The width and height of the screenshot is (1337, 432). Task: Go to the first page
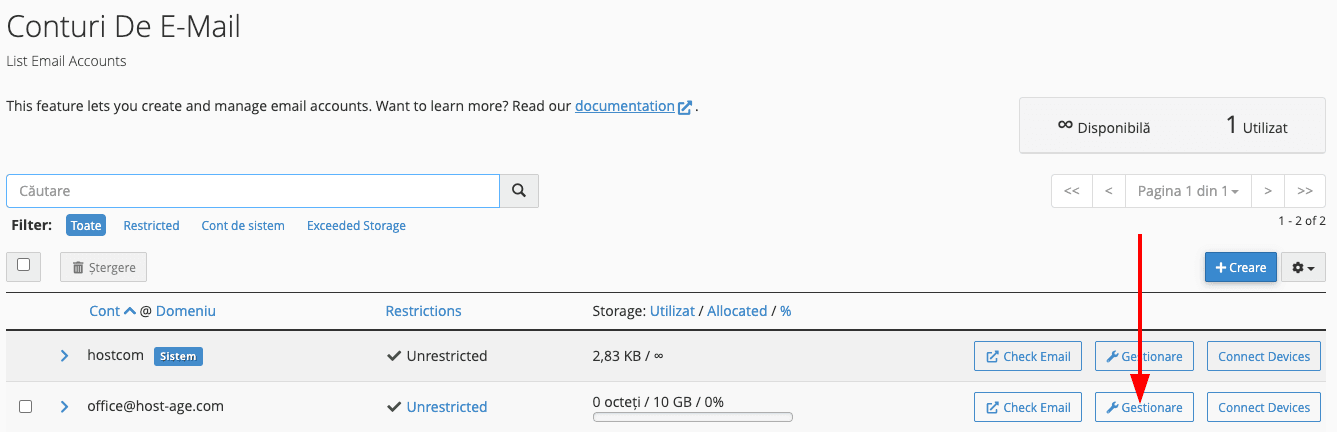(1071, 190)
